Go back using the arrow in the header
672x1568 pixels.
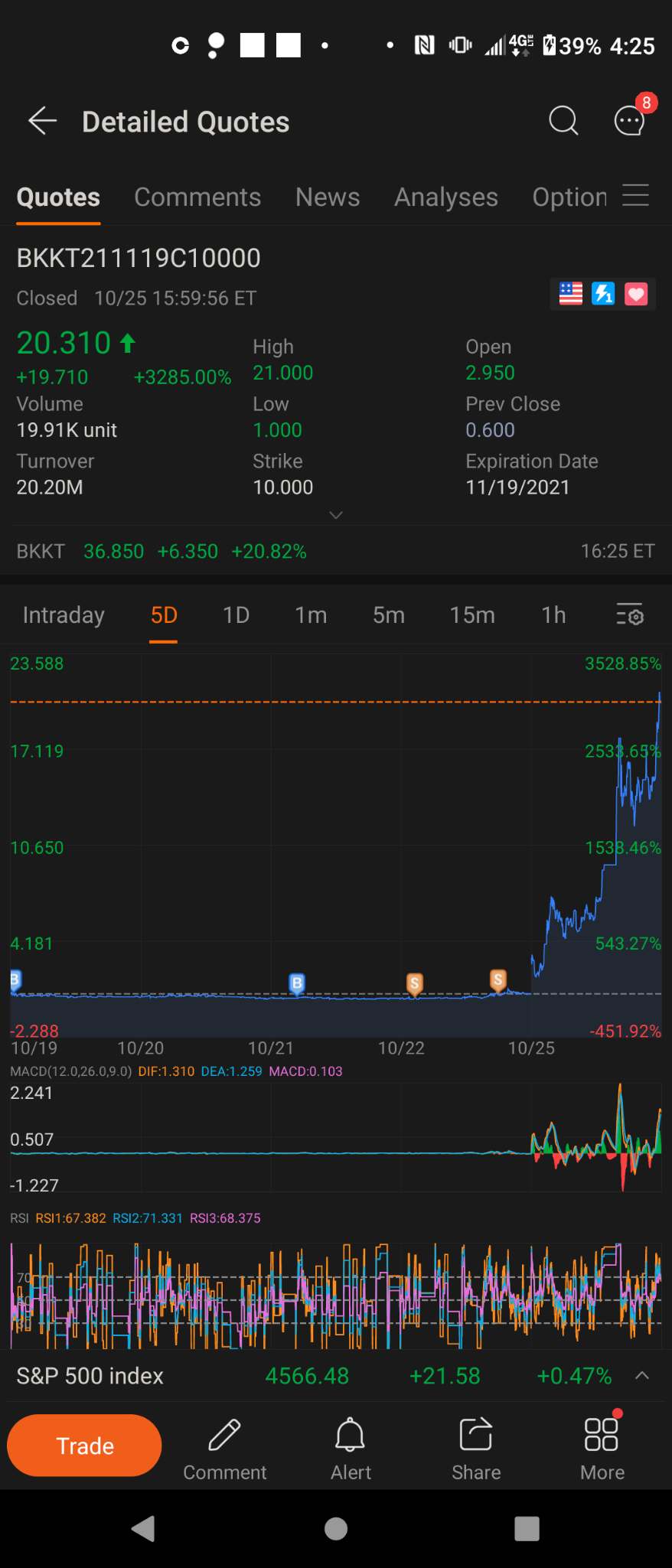43,121
